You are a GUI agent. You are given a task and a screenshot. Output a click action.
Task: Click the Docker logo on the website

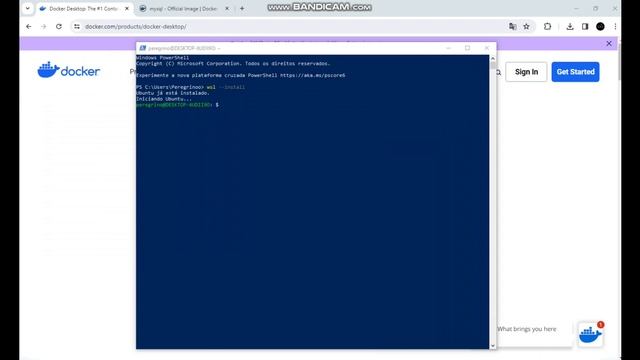coord(69,70)
